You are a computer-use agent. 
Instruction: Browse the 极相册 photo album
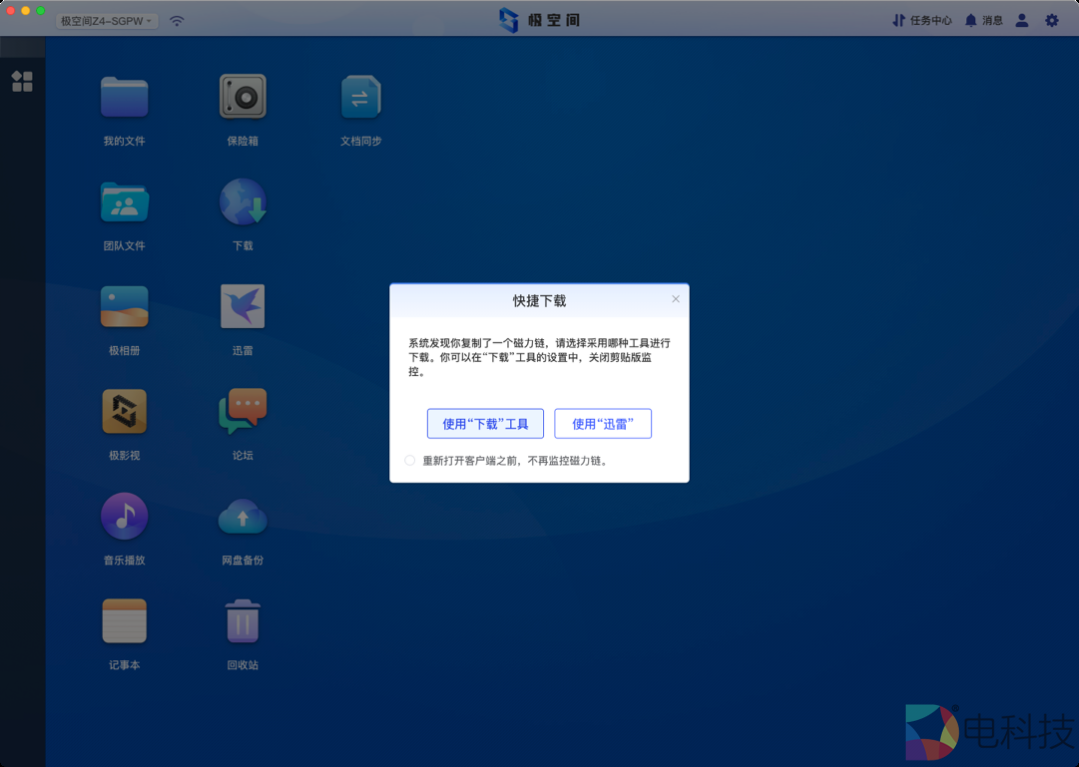pos(124,305)
